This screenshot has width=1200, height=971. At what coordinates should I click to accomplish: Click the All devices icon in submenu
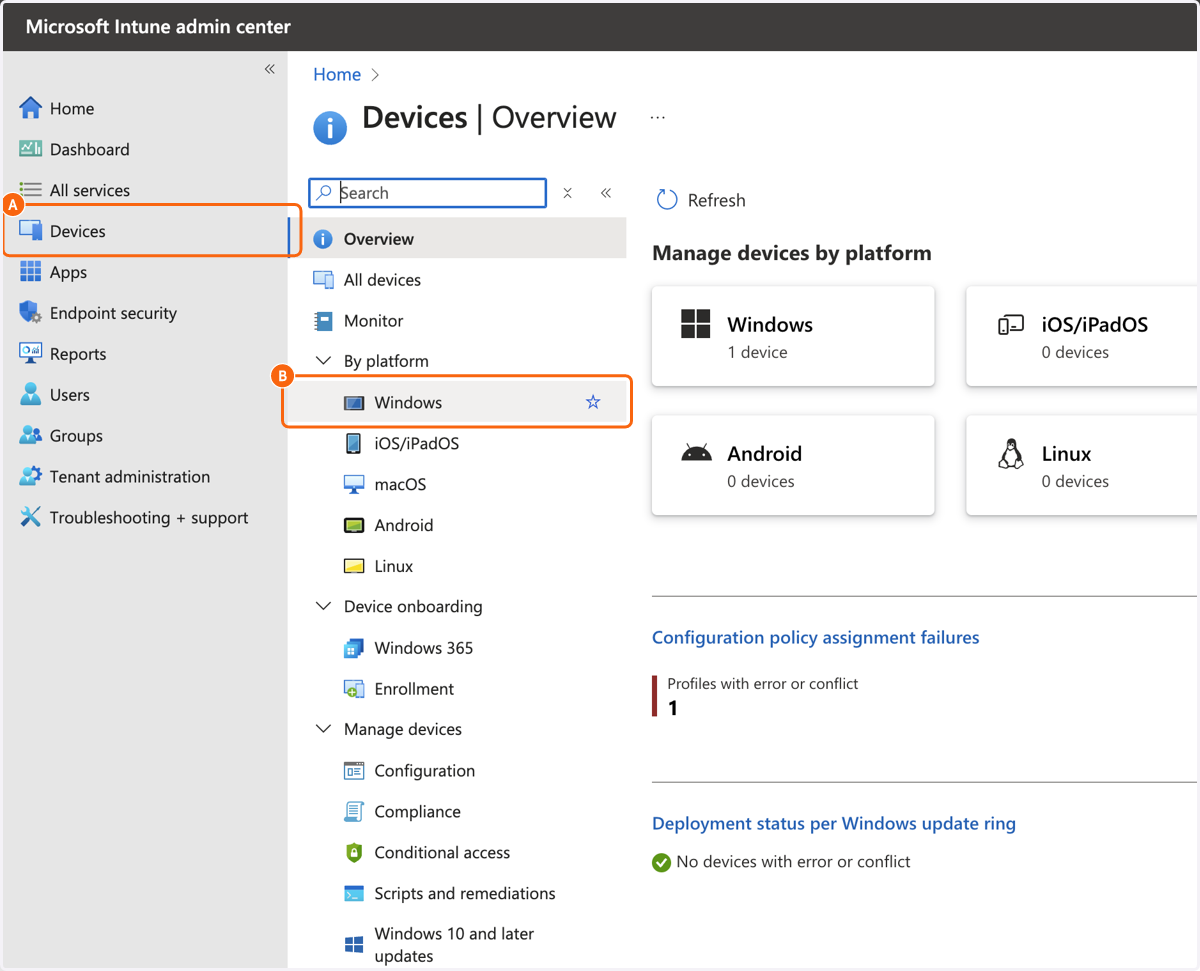coord(323,280)
